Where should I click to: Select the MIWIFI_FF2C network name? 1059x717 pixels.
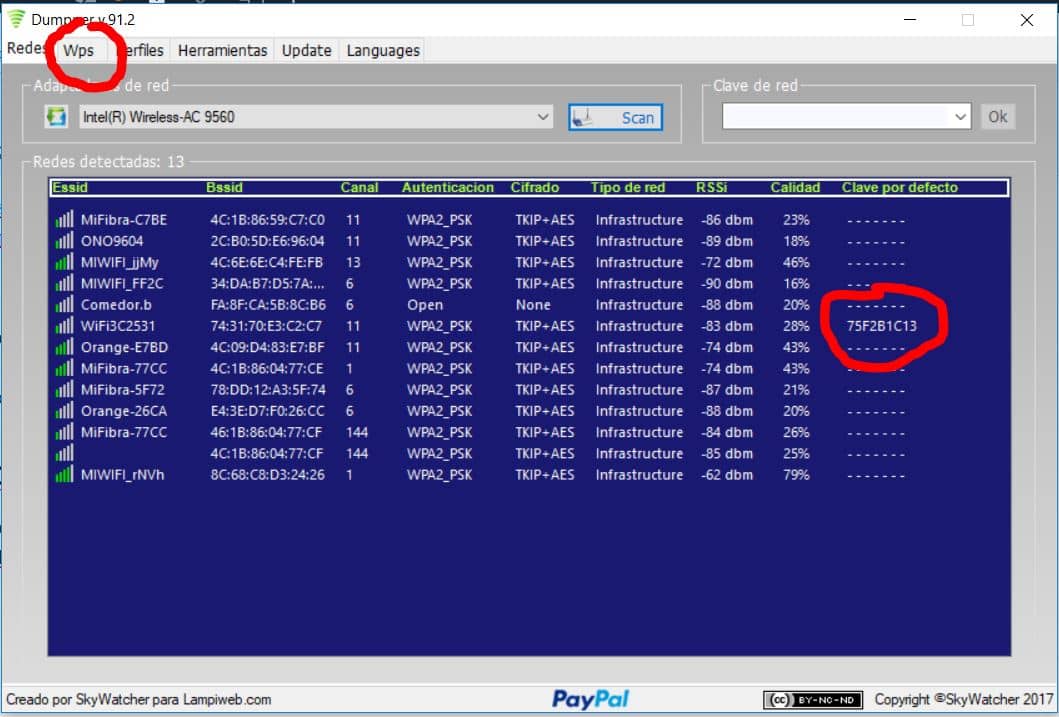point(122,284)
